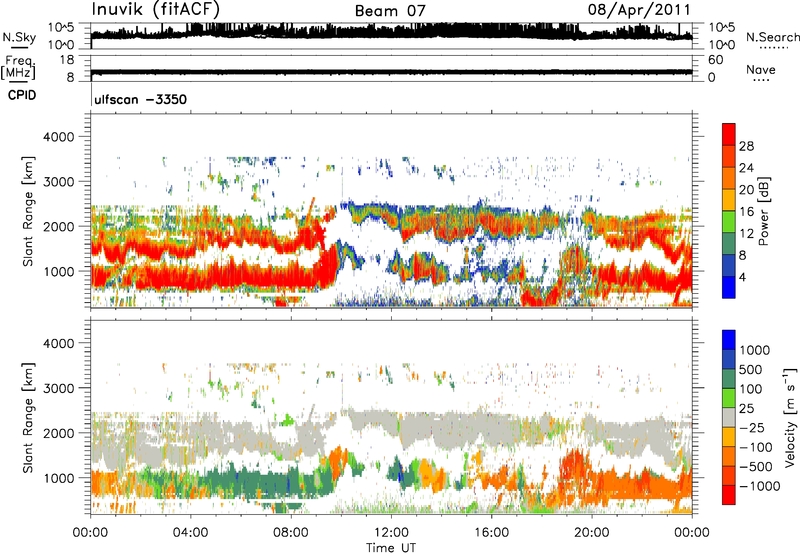Click the date '08/Apr/2011'
Screen dimensions: 800x554
click(639, 10)
